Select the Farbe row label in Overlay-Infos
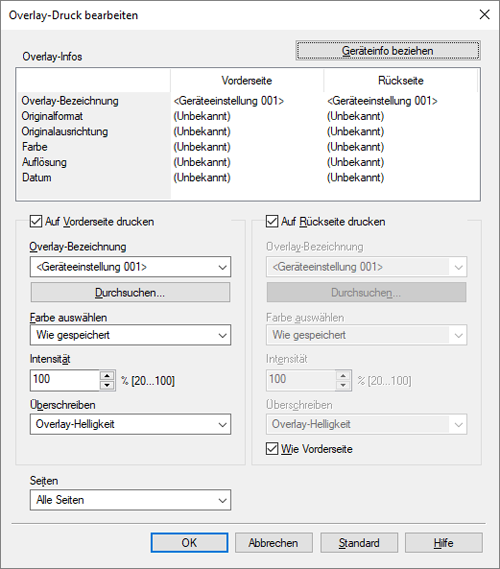Image resolution: width=500 pixels, height=569 pixels. pyautogui.click(x=35, y=147)
